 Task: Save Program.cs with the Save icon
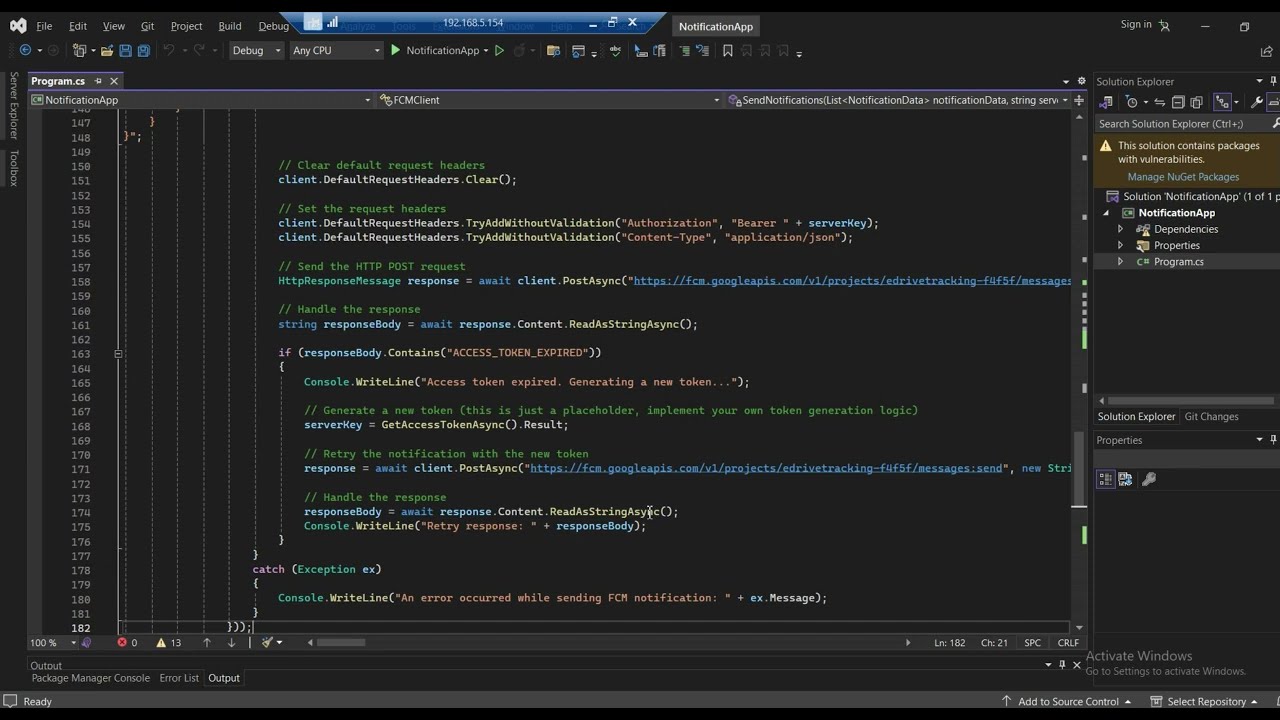pos(125,50)
